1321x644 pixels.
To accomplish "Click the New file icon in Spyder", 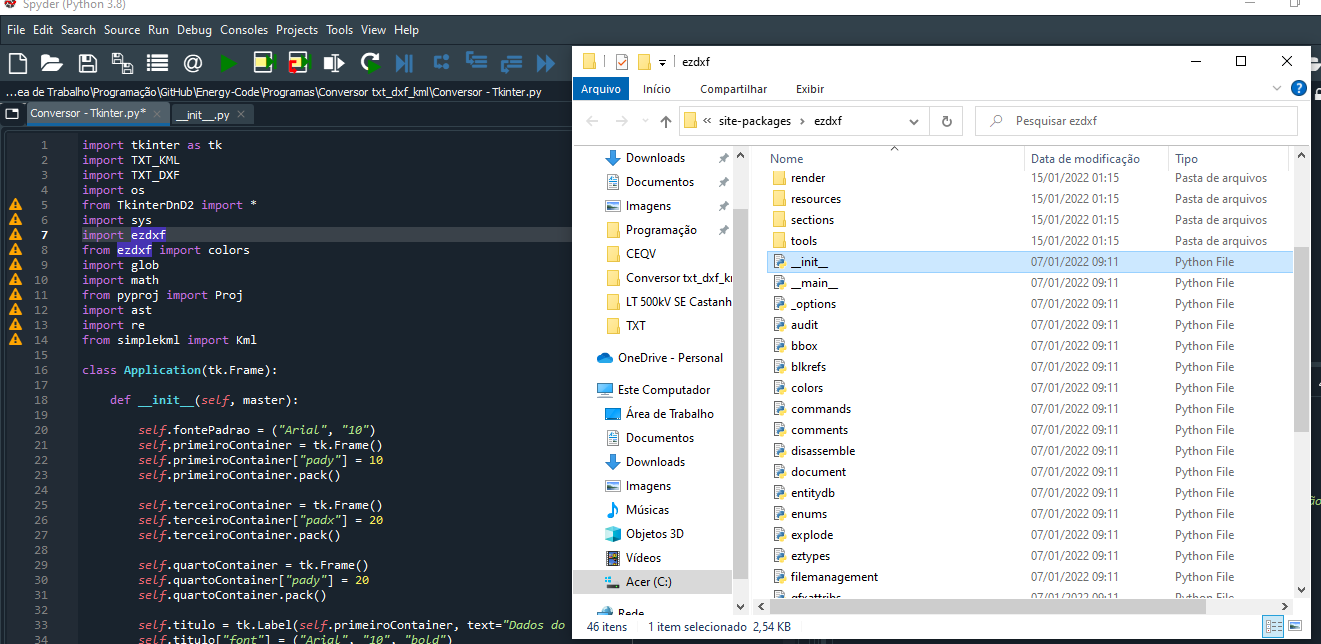I will click(x=18, y=64).
